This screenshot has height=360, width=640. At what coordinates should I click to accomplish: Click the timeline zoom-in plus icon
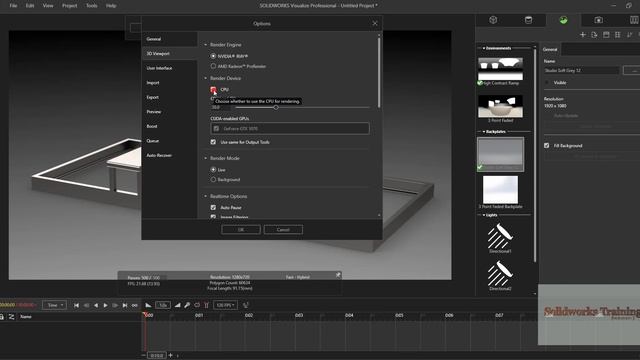click(x=171, y=355)
